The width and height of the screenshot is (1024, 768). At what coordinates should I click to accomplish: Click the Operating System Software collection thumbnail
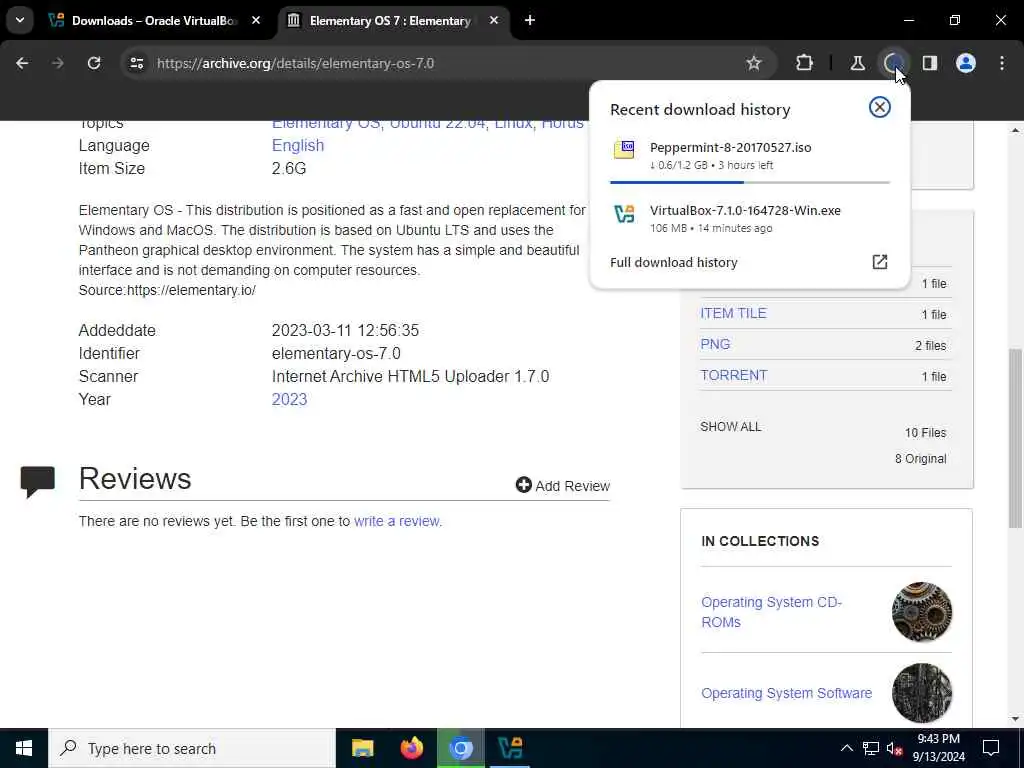point(921,693)
